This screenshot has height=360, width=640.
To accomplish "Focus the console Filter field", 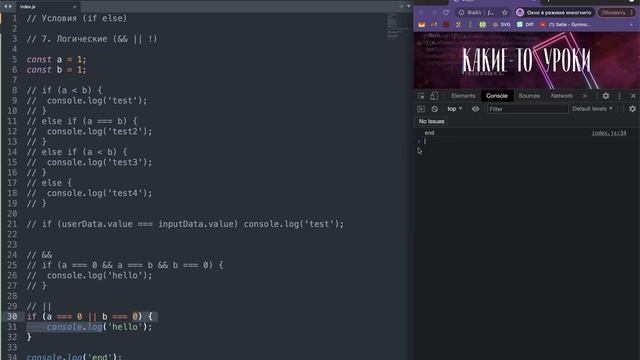I will tap(527, 109).
